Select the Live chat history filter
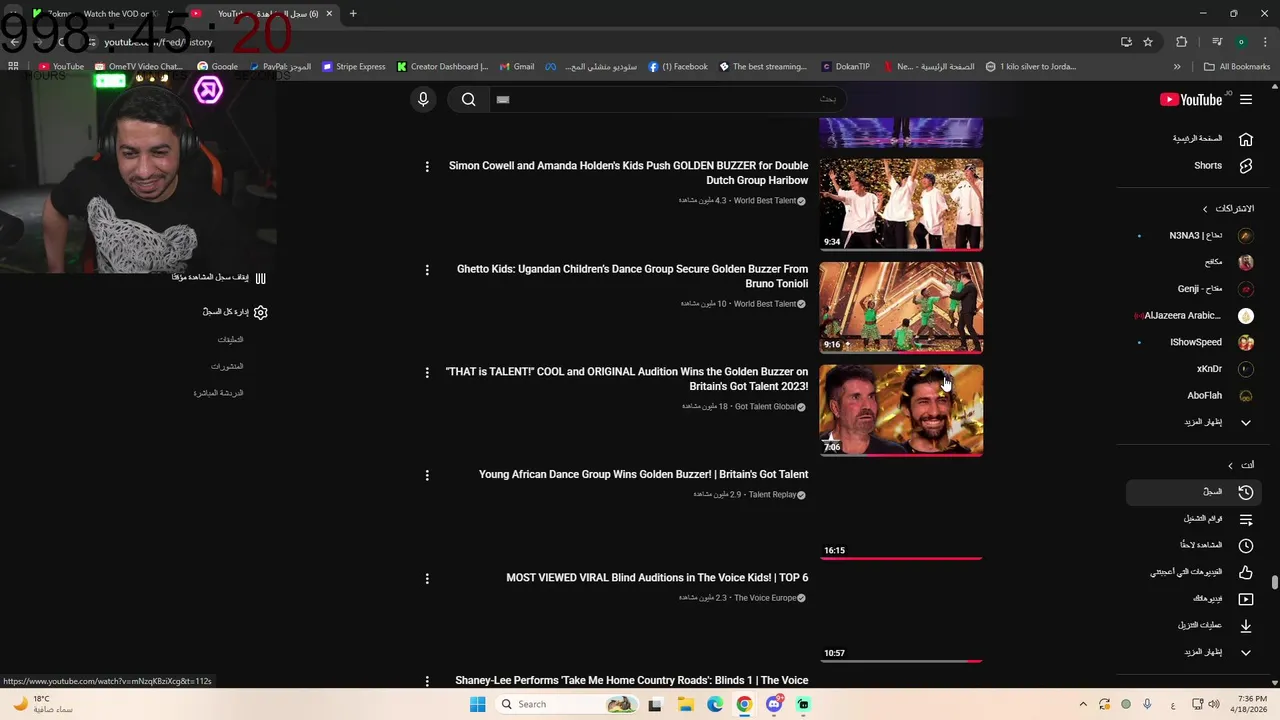The width and height of the screenshot is (1280, 720). 218,393
